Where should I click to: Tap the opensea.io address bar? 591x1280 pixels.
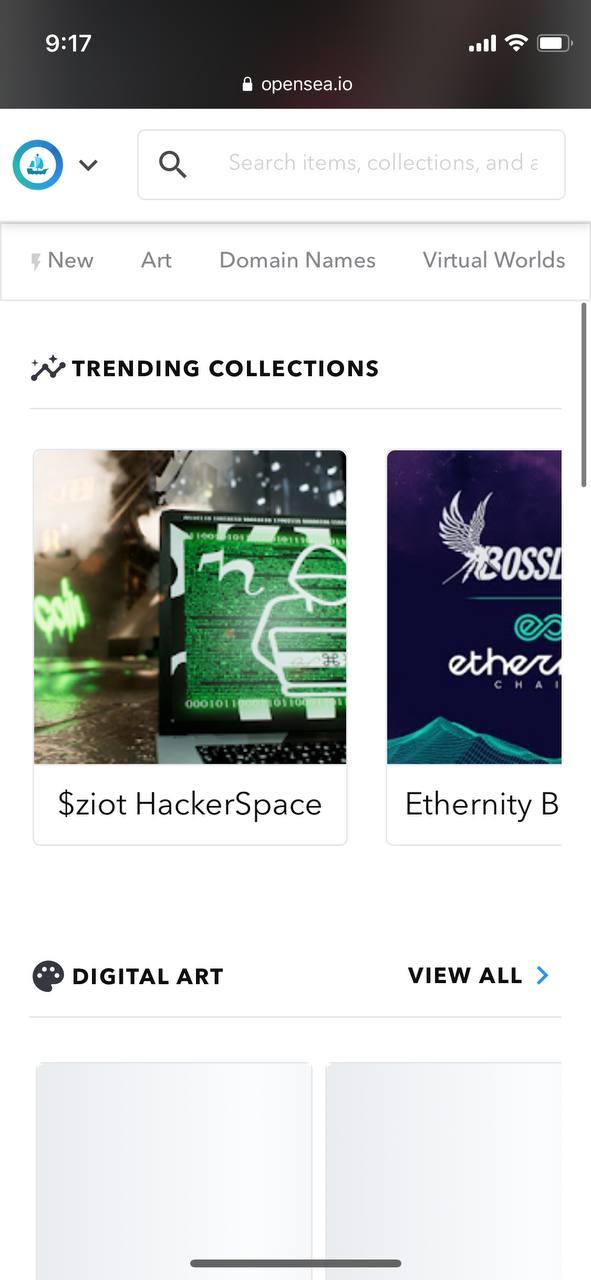tap(296, 85)
